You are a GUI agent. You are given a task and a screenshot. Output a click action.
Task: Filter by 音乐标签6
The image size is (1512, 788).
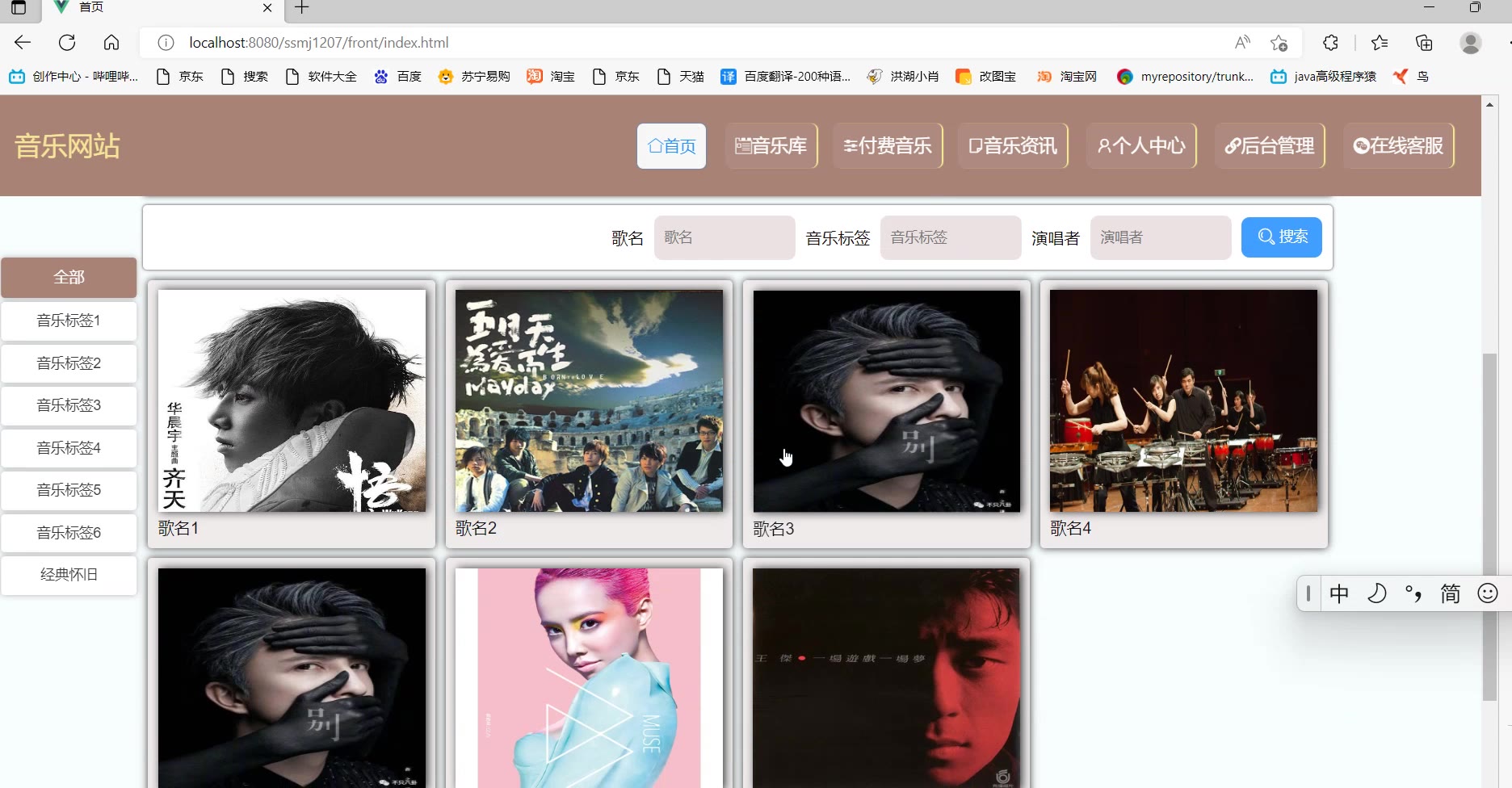tap(69, 533)
